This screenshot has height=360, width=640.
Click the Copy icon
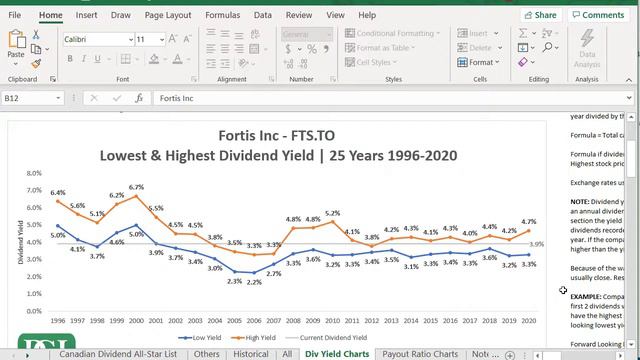(36, 49)
